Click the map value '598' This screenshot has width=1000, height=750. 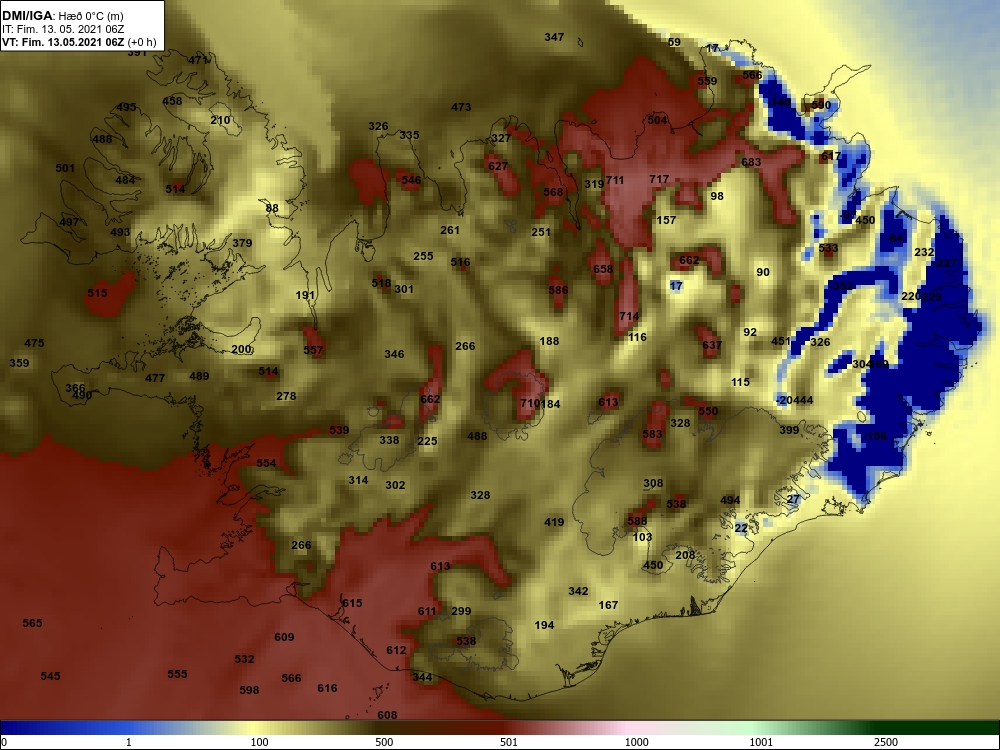[249, 690]
